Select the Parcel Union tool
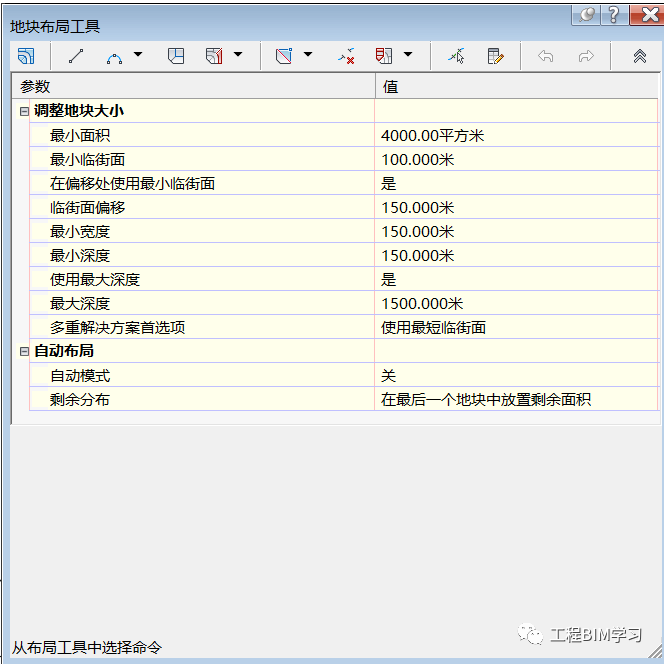664x664 pixels. [384, 56]
